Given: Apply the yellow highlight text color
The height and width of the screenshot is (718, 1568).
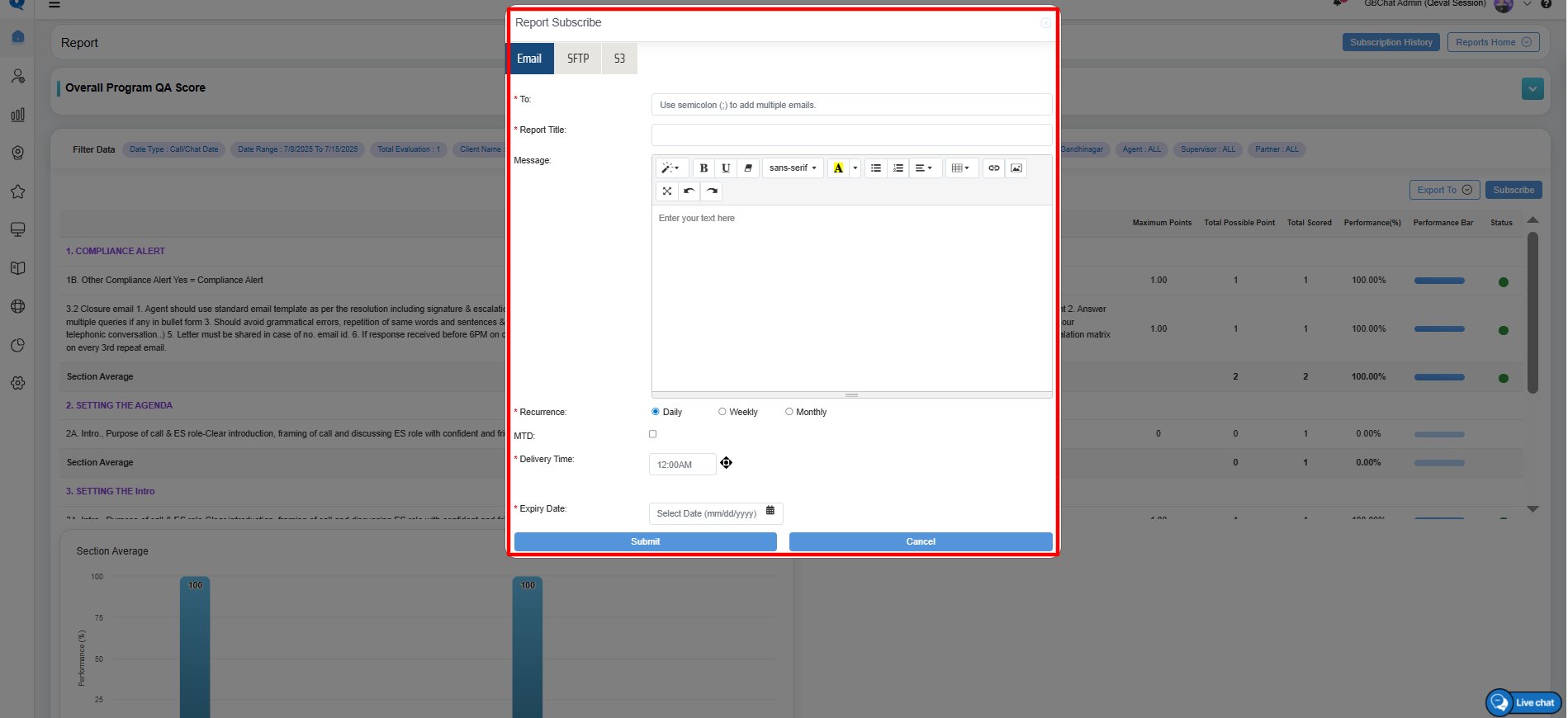Looking at the screenshot, I should (838, 168).
